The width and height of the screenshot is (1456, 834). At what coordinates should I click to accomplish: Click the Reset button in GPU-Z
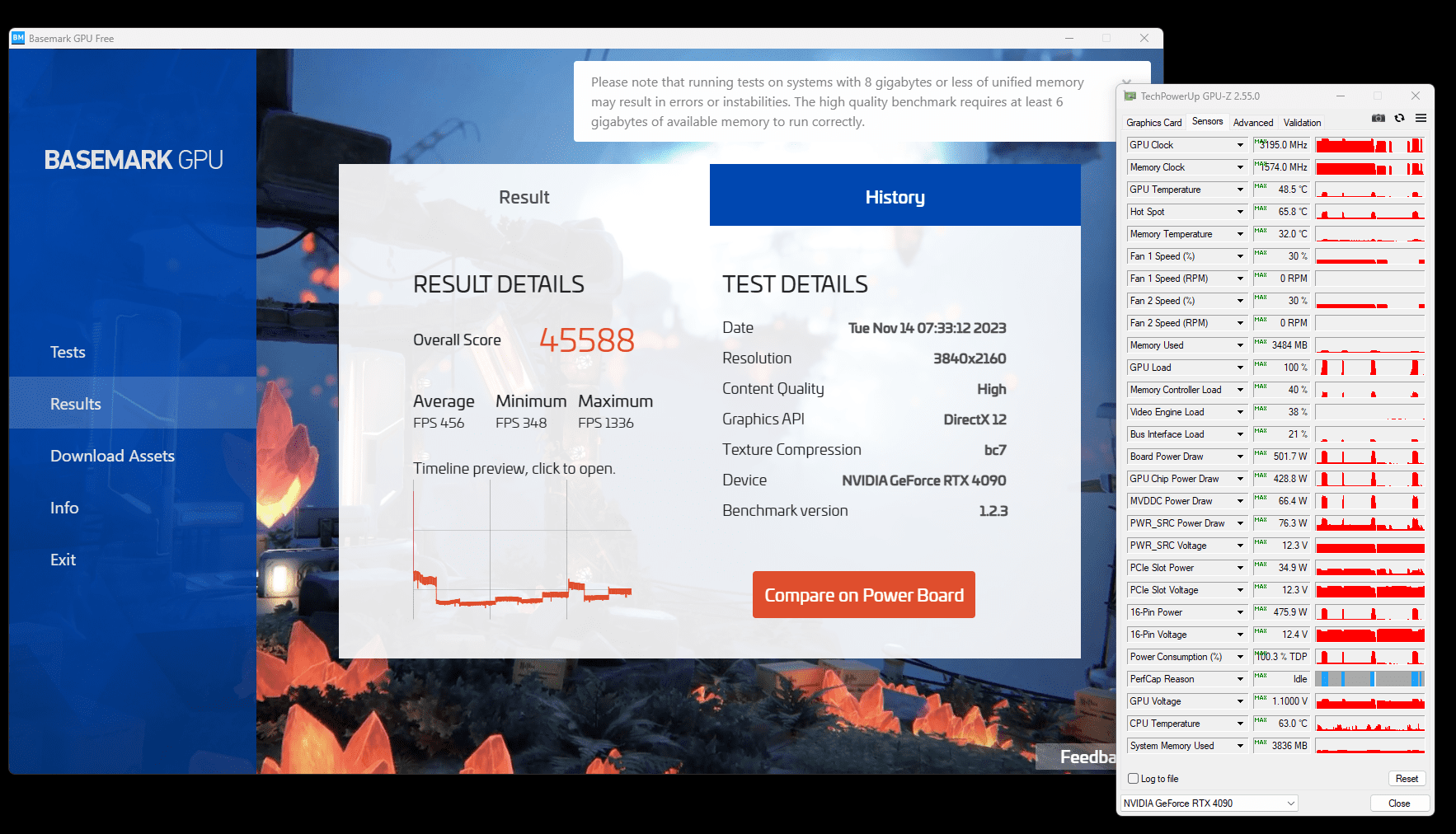[x=1407, y=779]
